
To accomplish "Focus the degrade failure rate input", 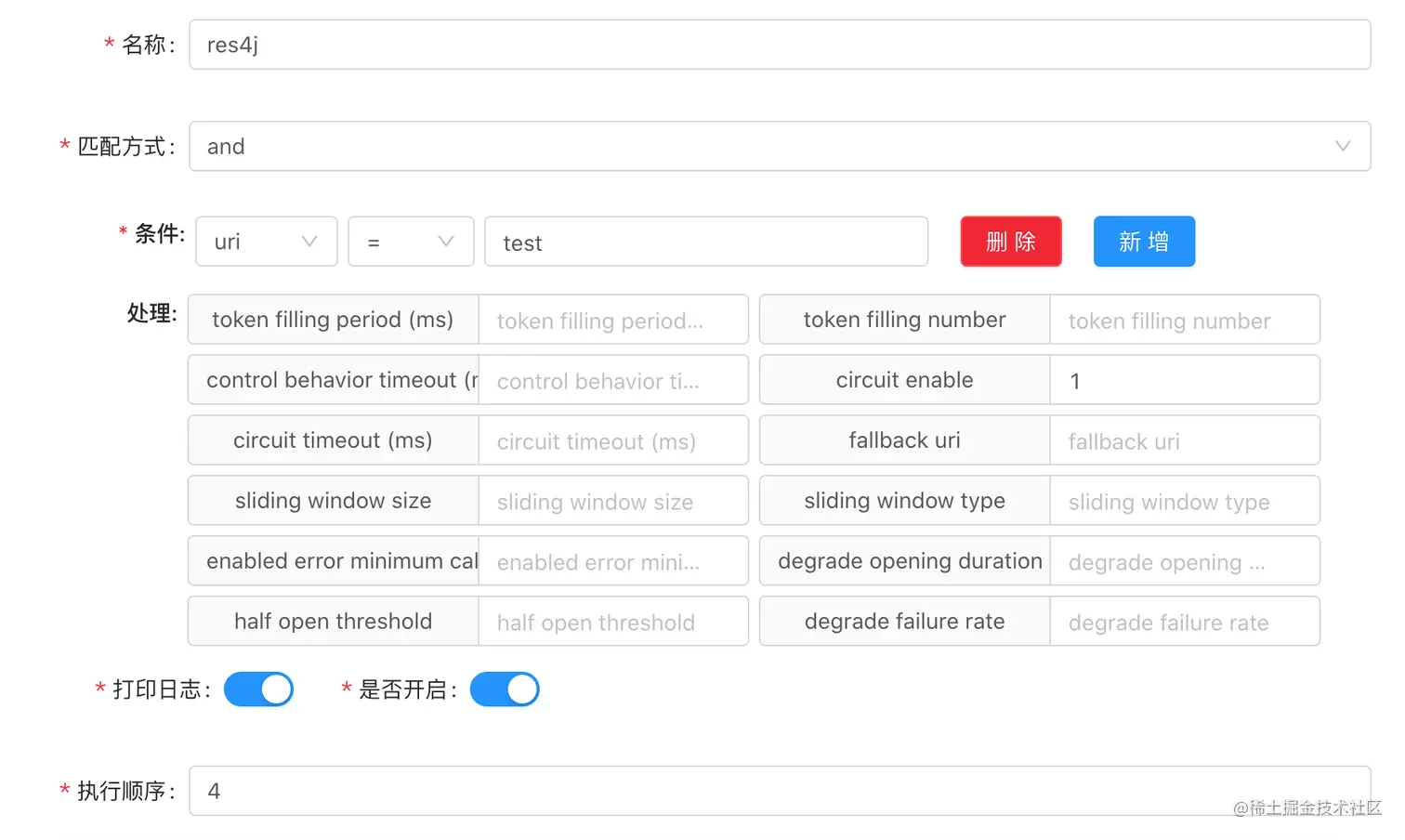I will (1185, 622).
